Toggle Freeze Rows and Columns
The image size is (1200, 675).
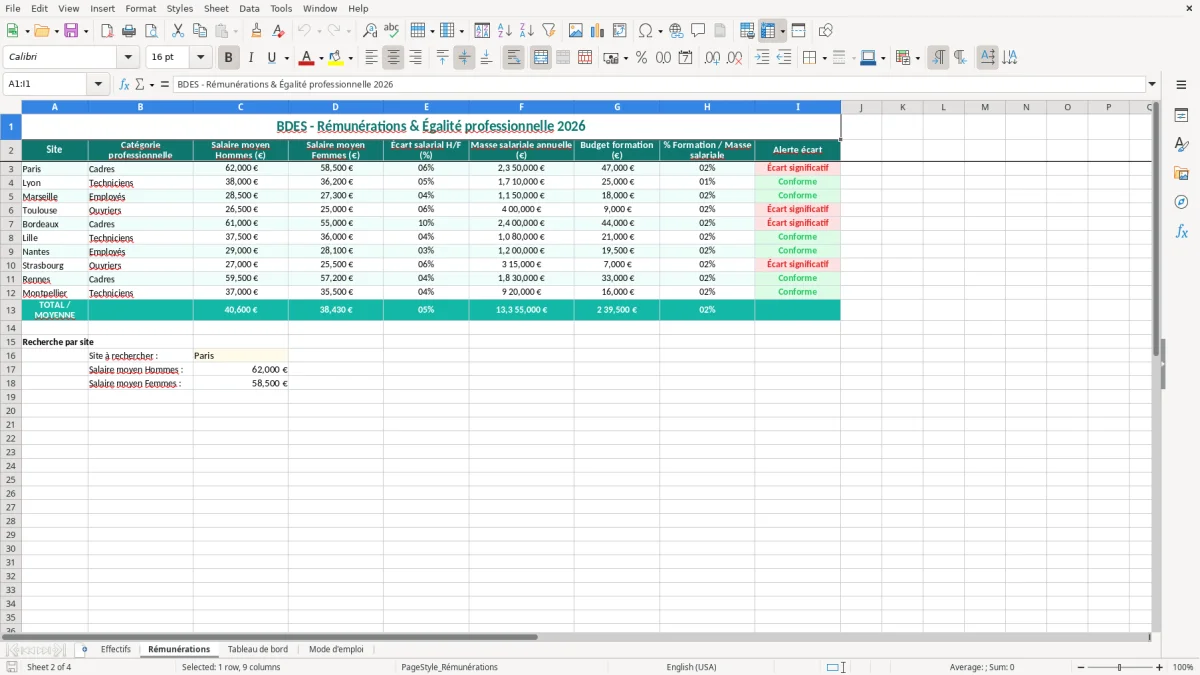768,31
